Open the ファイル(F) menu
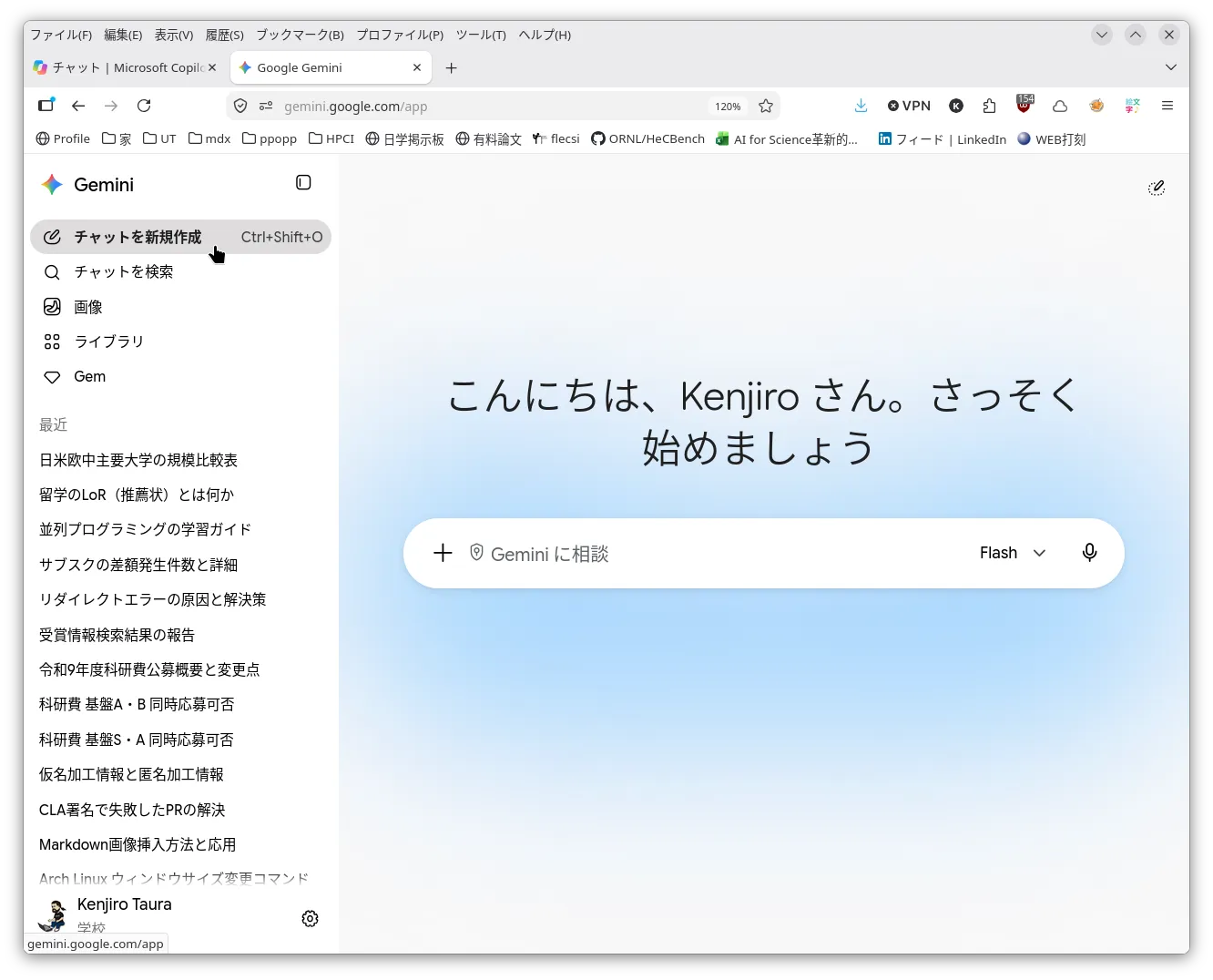 tap(61, 35)
